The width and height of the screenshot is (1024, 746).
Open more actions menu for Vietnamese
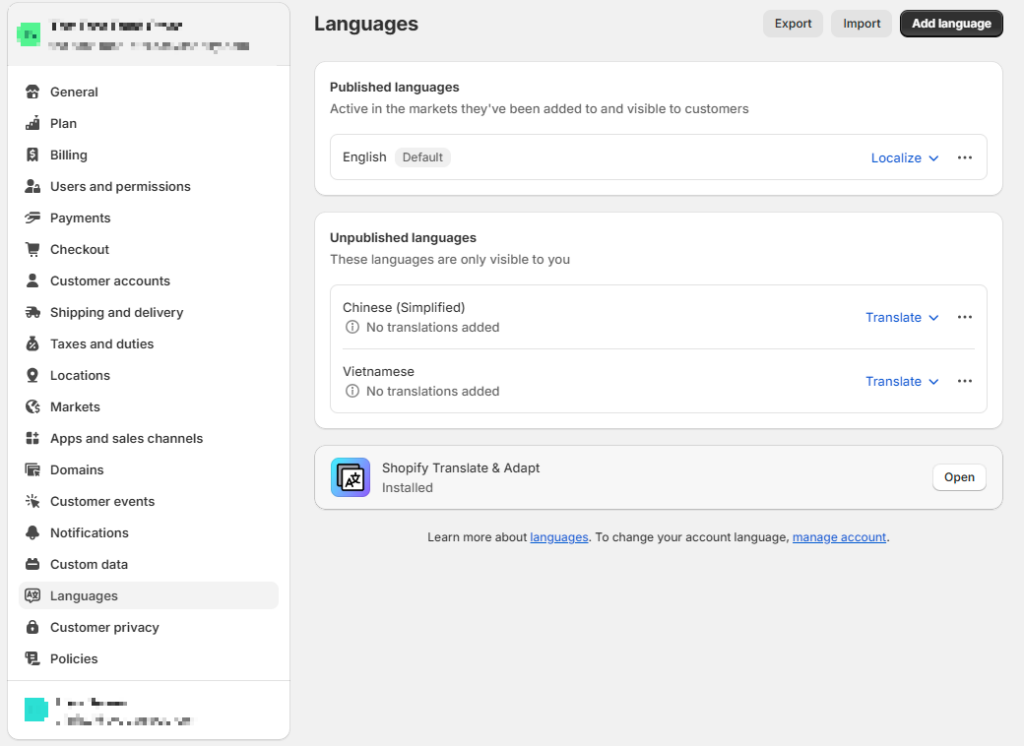click(965, 381)
